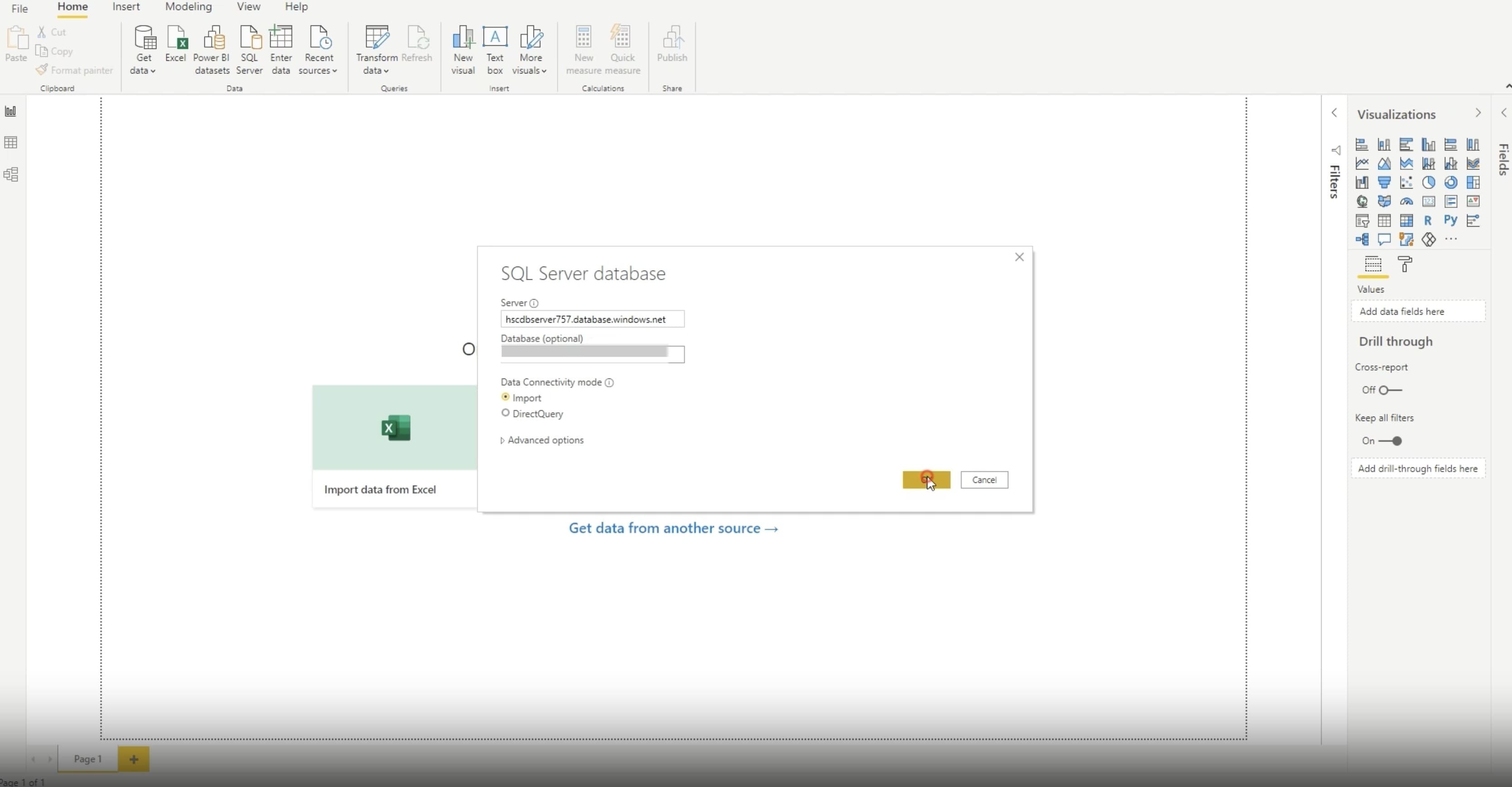Open Power BI datasets

click(212, 50)
